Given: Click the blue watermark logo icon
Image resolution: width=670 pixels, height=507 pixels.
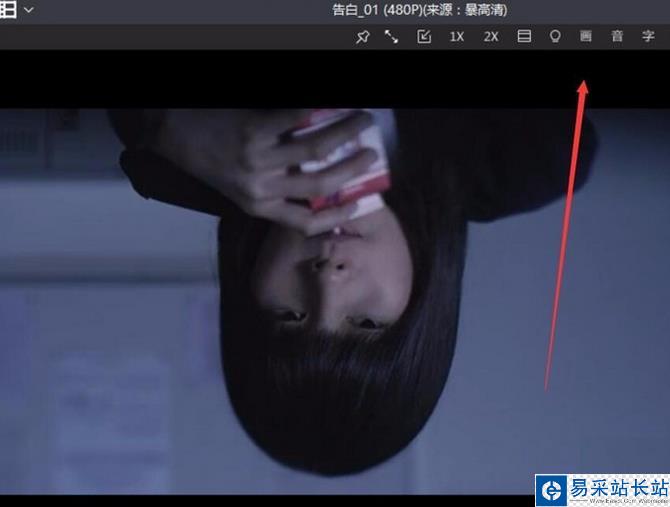Looking at the screenshot, I should click(x=552, y=490).
